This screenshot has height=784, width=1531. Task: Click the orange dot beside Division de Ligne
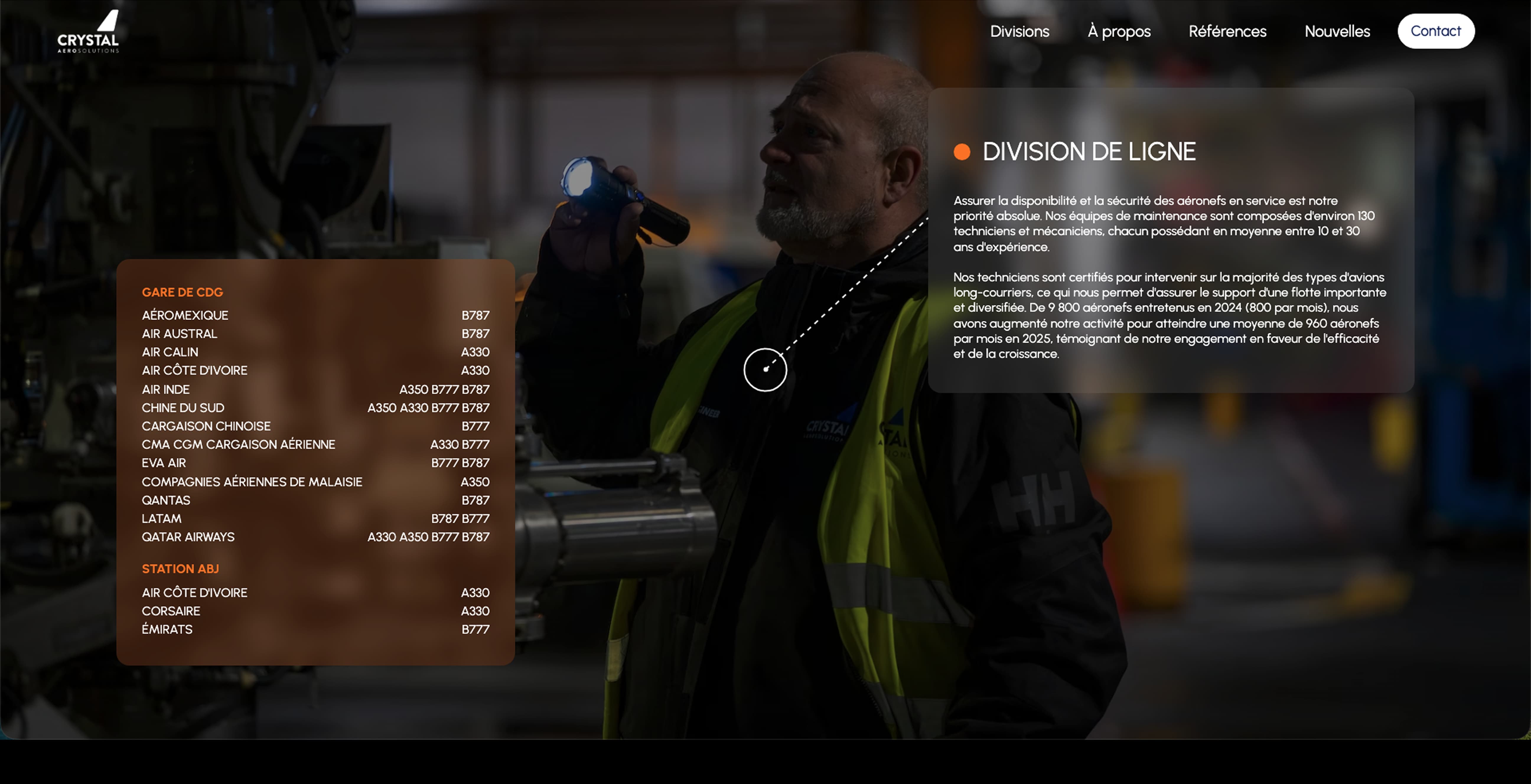(x=962, y=152)
